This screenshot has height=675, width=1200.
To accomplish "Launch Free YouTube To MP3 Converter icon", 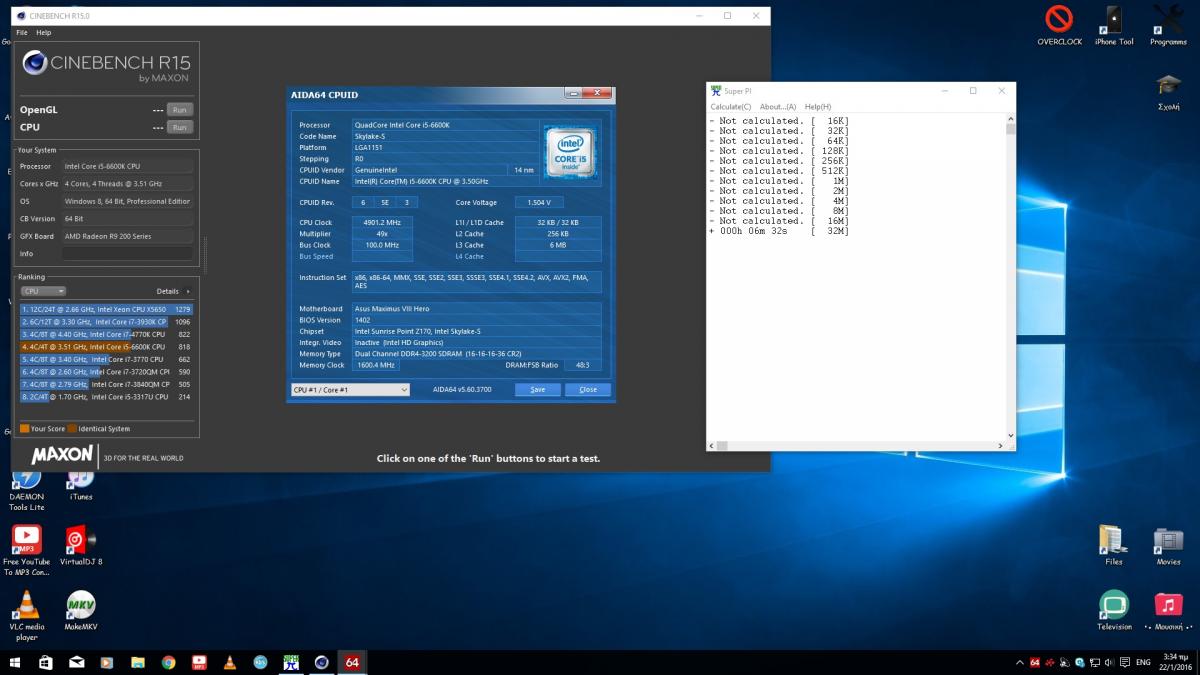I will [x=27, y=551].
